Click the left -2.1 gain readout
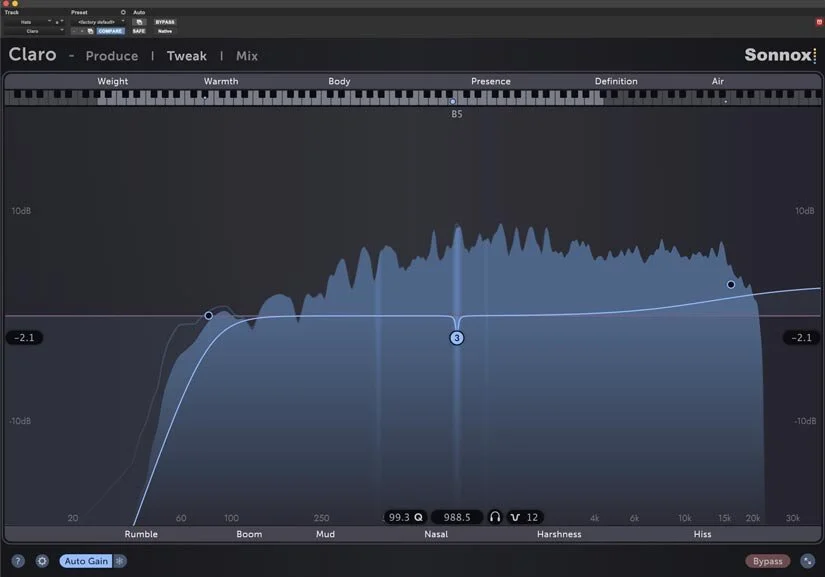This screenshot has height=577, width=825. pos(24,337)
